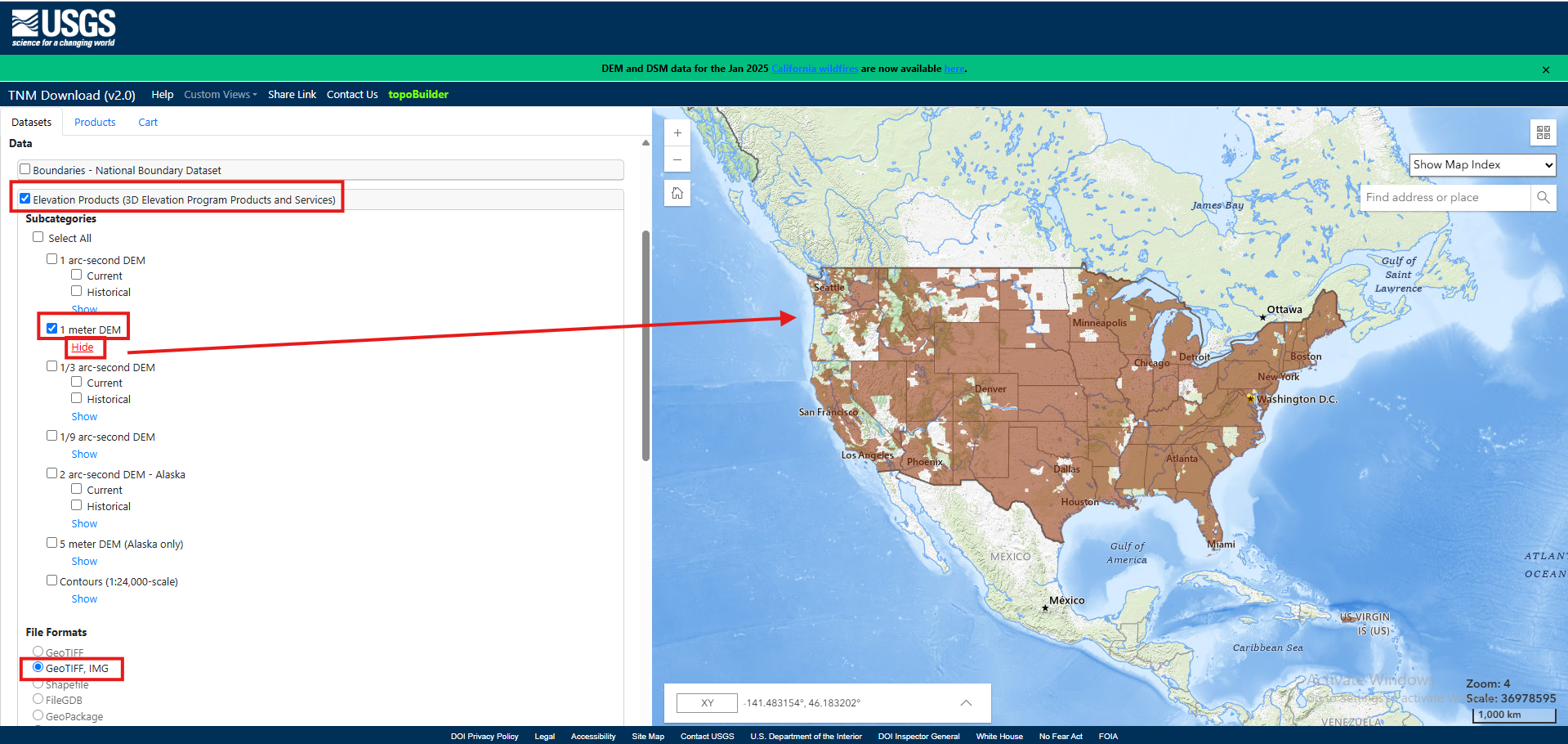Switch to the Products tab
Screen dimensions: 1568x744
click(x=95, y=123)
